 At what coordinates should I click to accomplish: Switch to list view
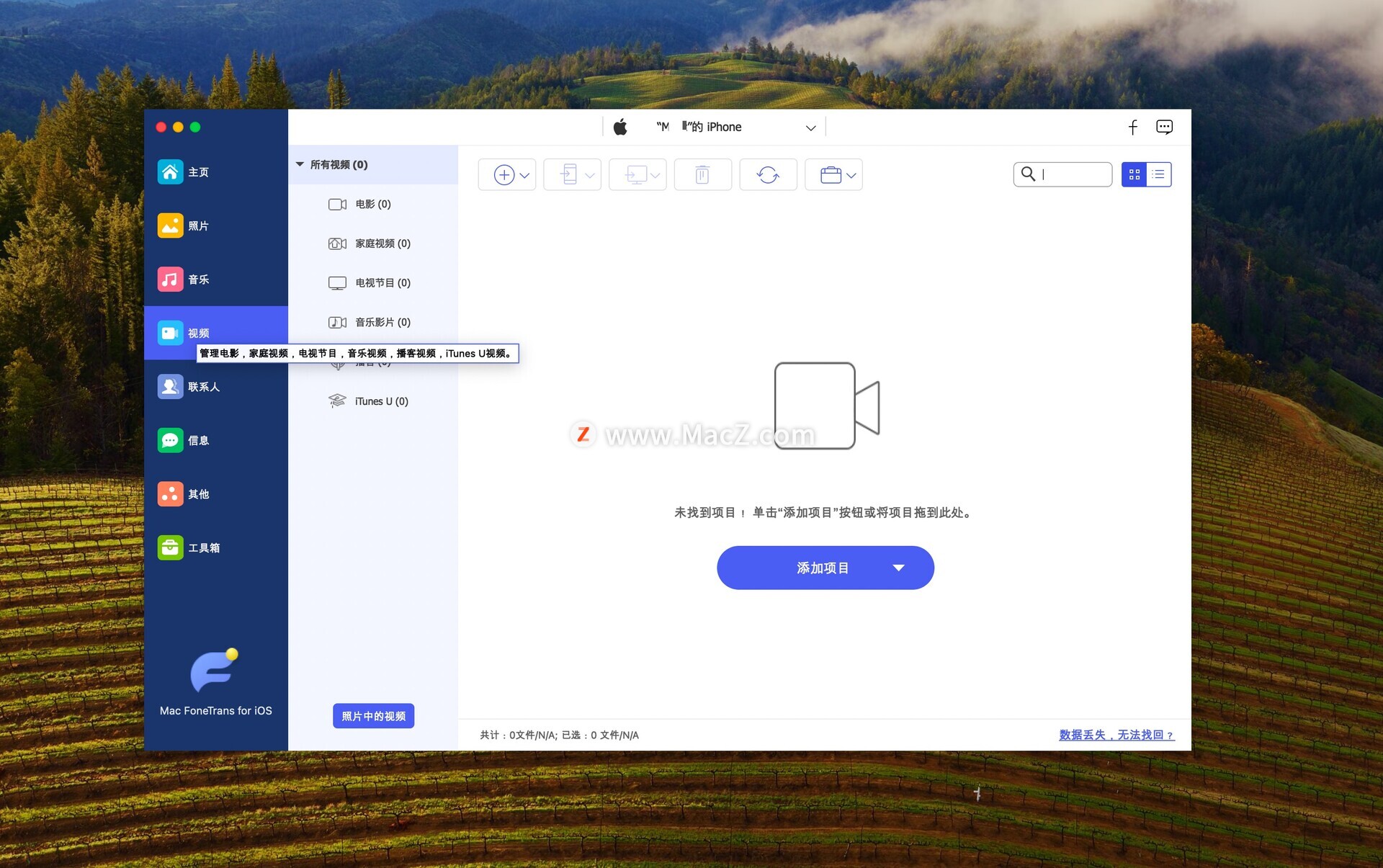click(1159, 174)
